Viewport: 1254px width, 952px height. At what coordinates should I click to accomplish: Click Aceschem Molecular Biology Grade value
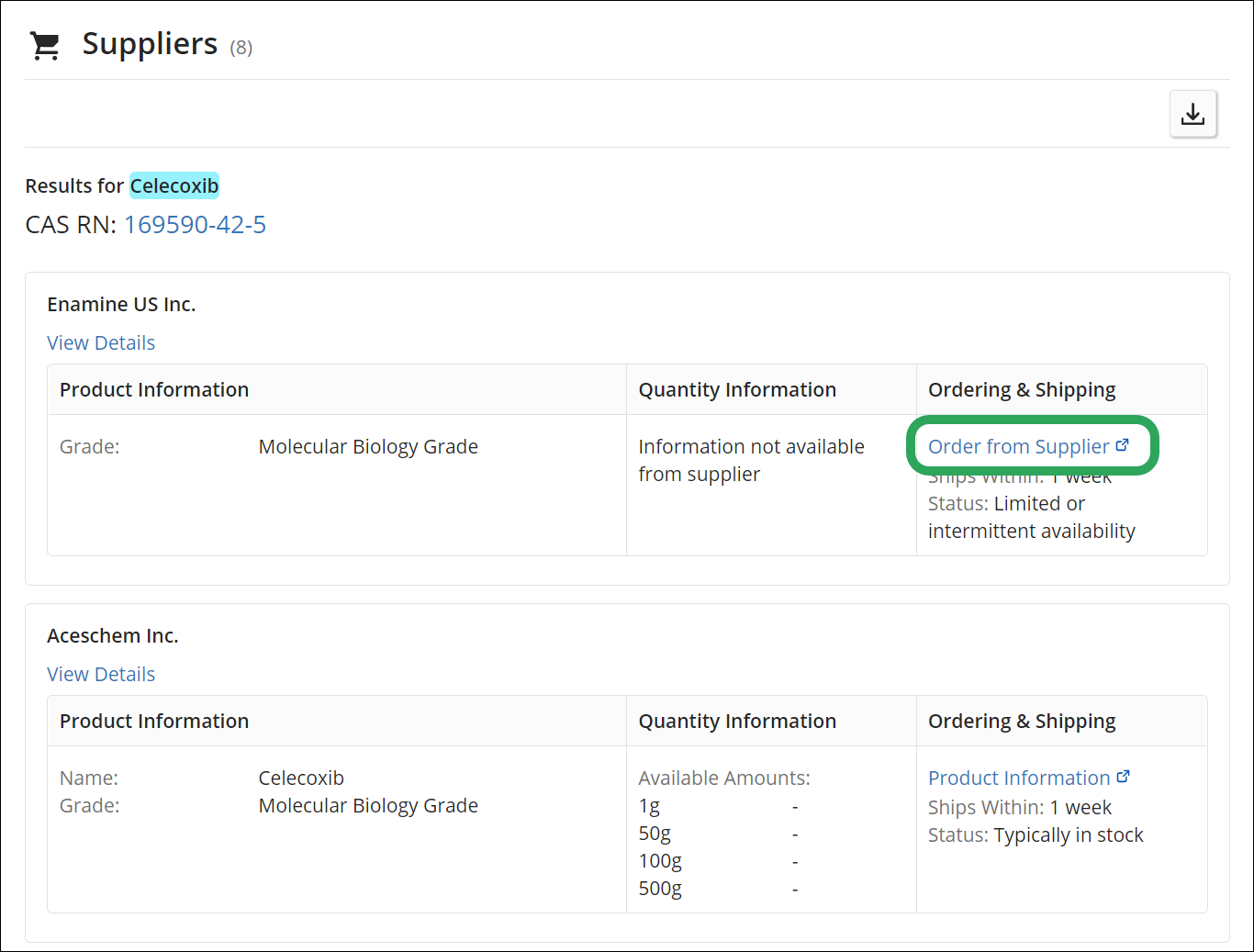point(368,805)
